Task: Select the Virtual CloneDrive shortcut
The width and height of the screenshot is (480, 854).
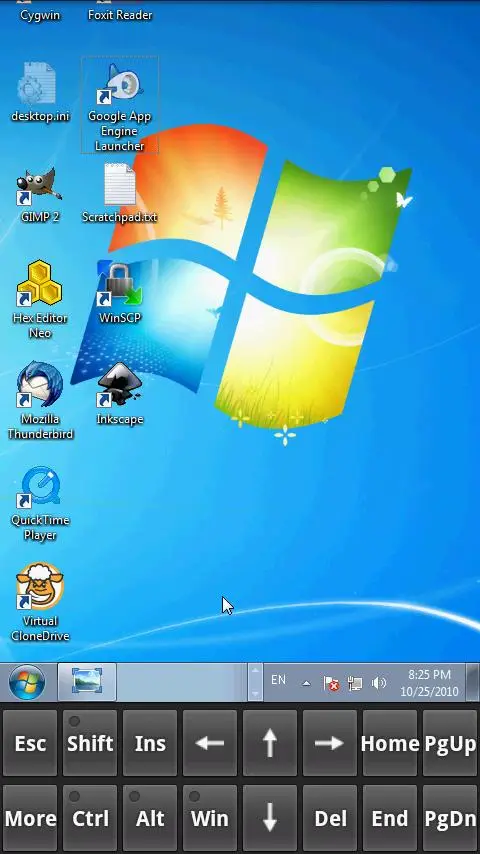Action: point(40,602)
